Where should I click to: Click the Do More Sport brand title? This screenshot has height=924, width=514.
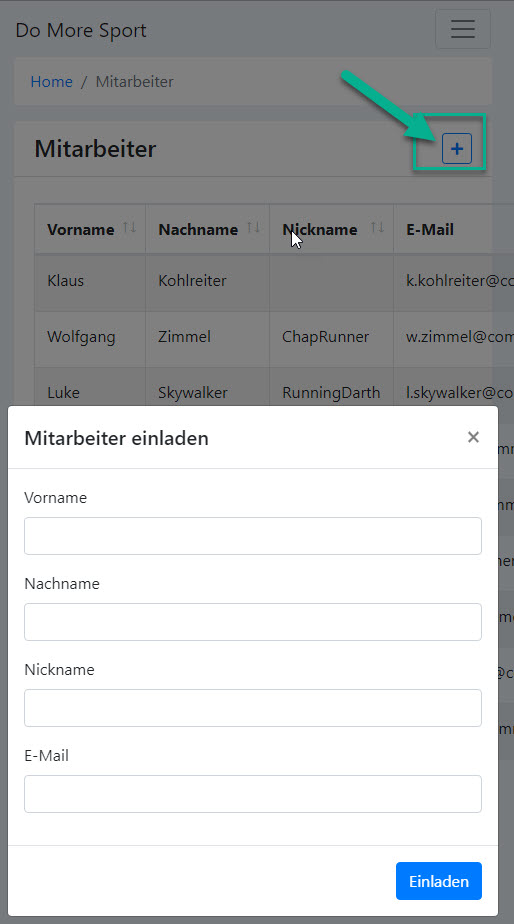pos(81,30)
